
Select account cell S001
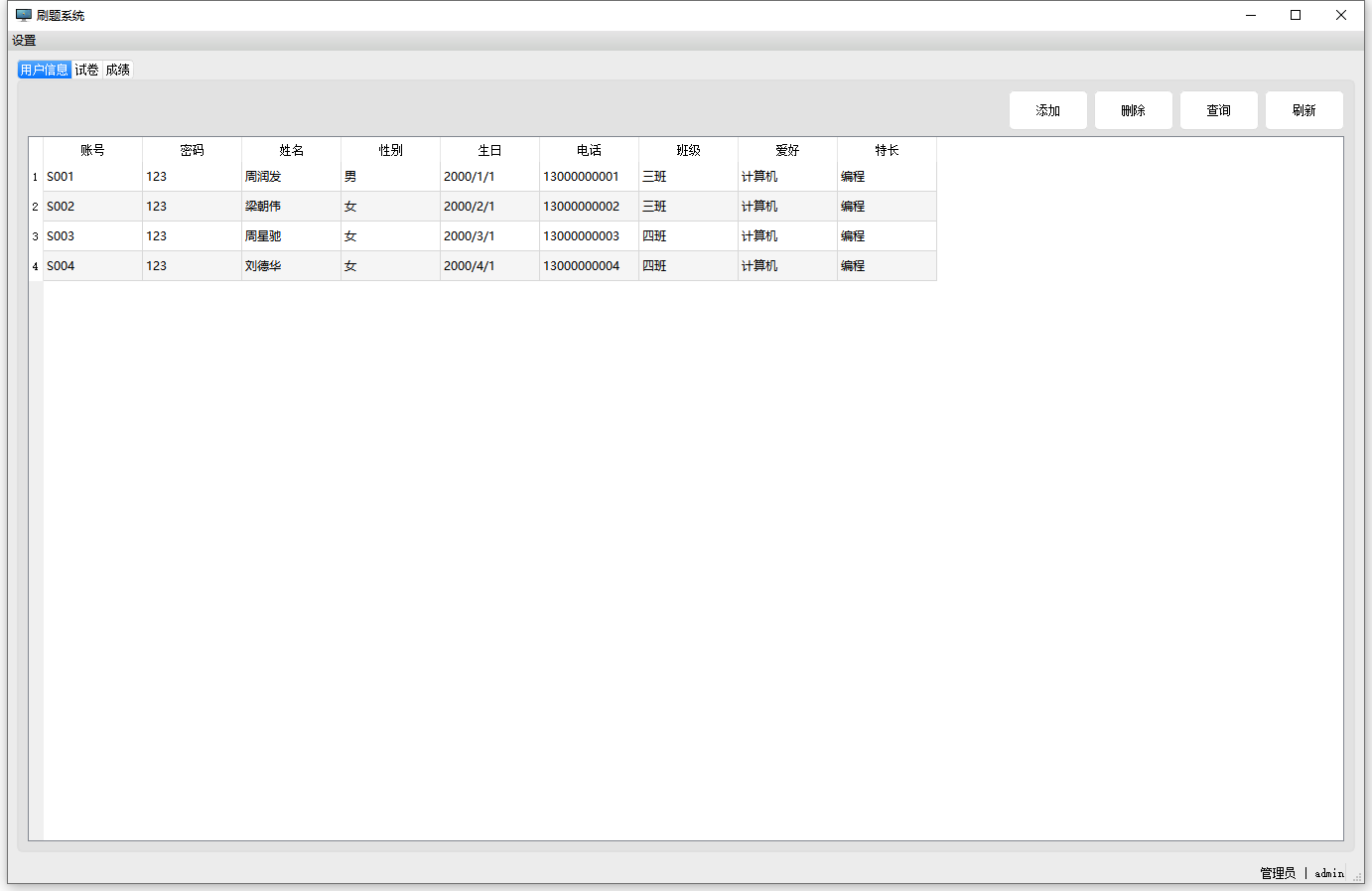click(92, 177)
